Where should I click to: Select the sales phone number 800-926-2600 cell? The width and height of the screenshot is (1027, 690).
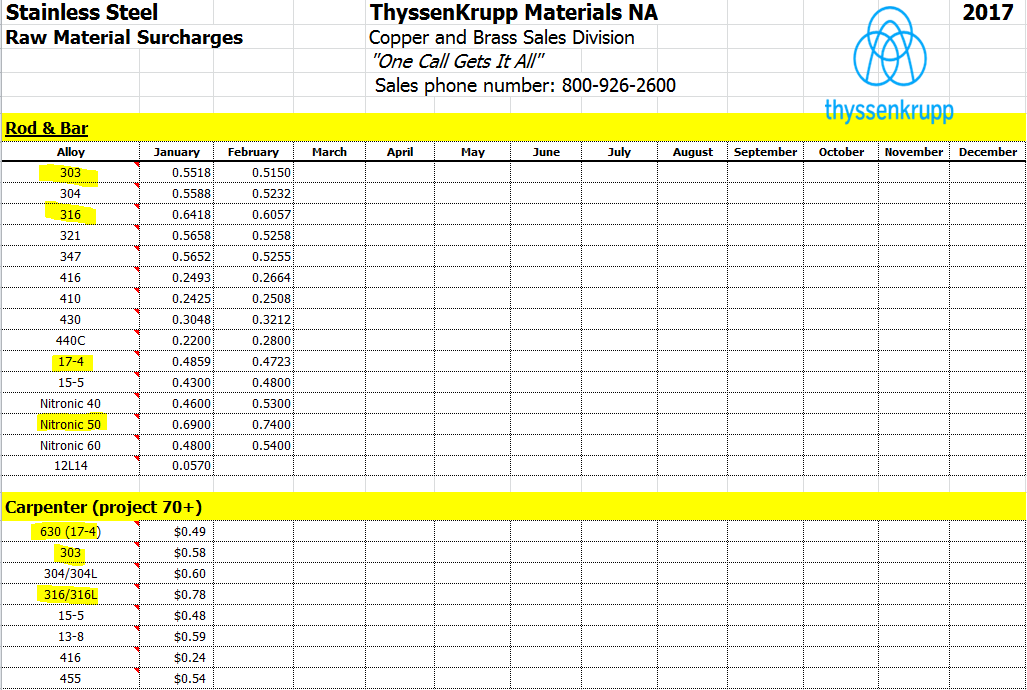525,85
